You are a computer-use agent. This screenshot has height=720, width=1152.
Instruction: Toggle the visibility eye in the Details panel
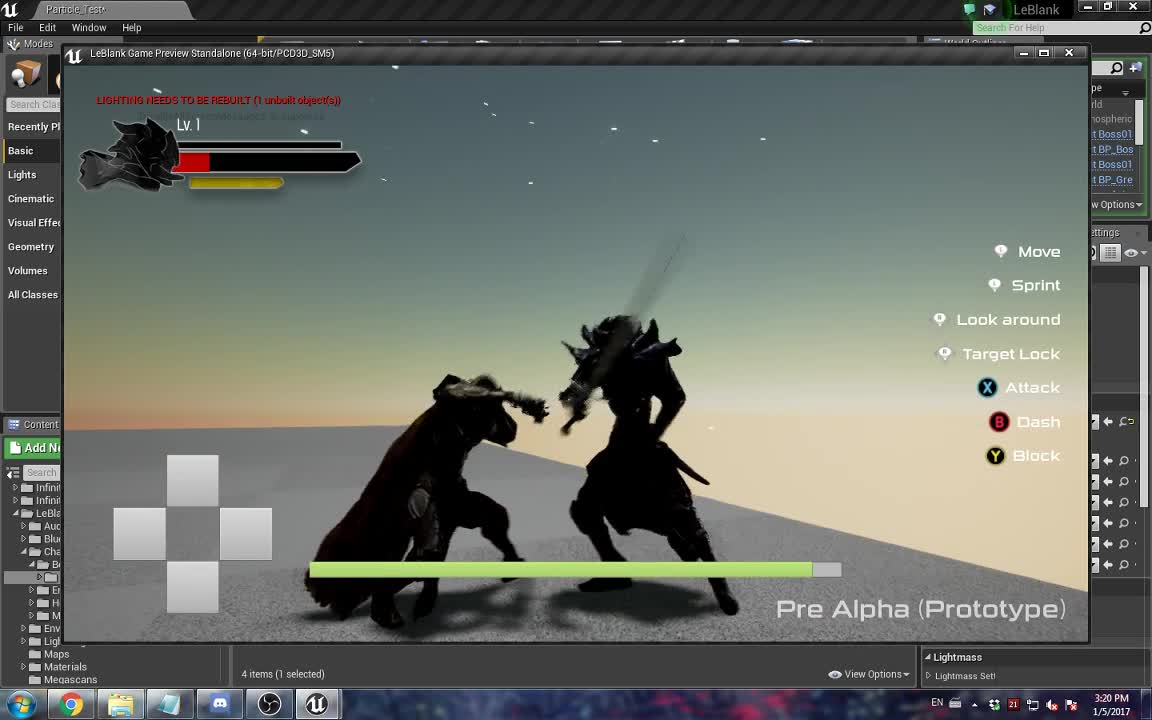[x=1131, y=252]
